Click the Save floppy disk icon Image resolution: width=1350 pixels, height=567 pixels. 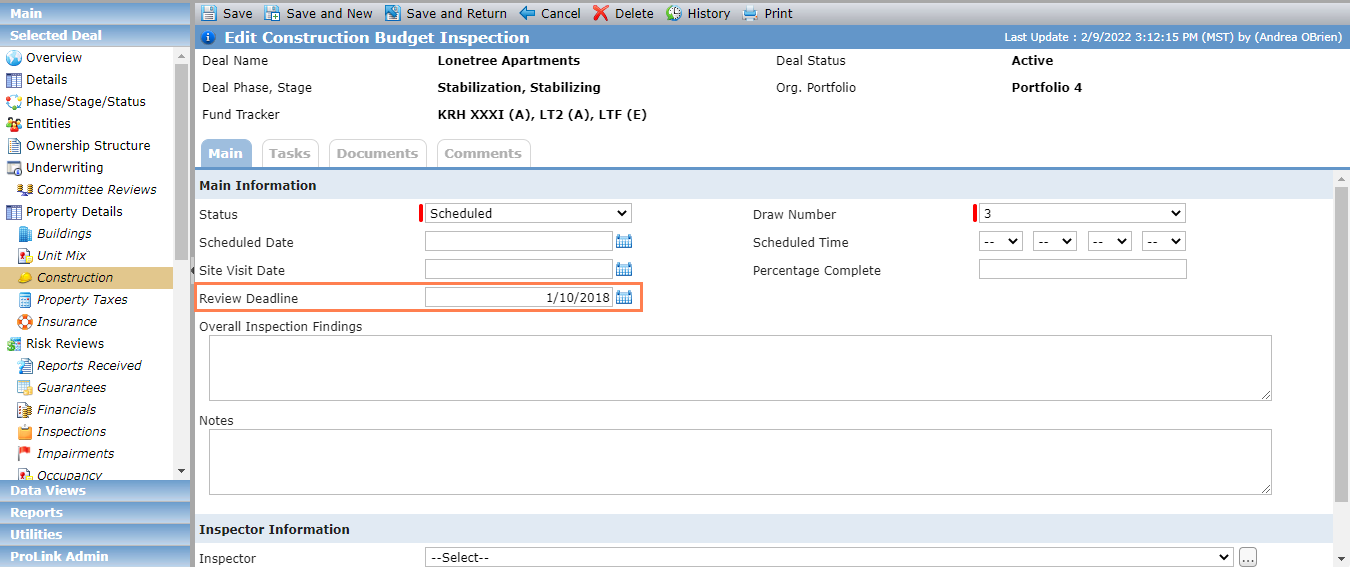click(208, 13)
